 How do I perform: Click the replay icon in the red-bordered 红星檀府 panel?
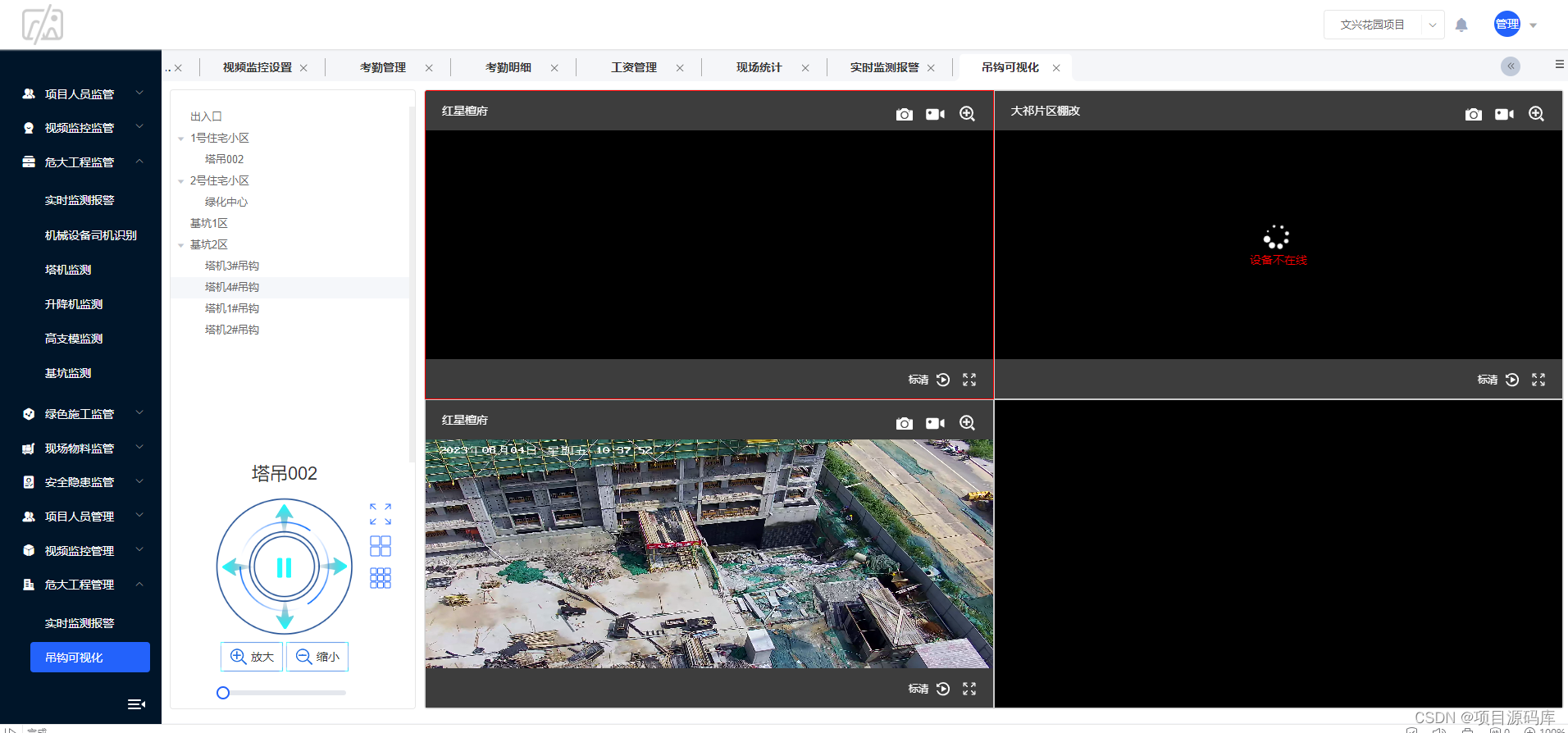point(943,380)
